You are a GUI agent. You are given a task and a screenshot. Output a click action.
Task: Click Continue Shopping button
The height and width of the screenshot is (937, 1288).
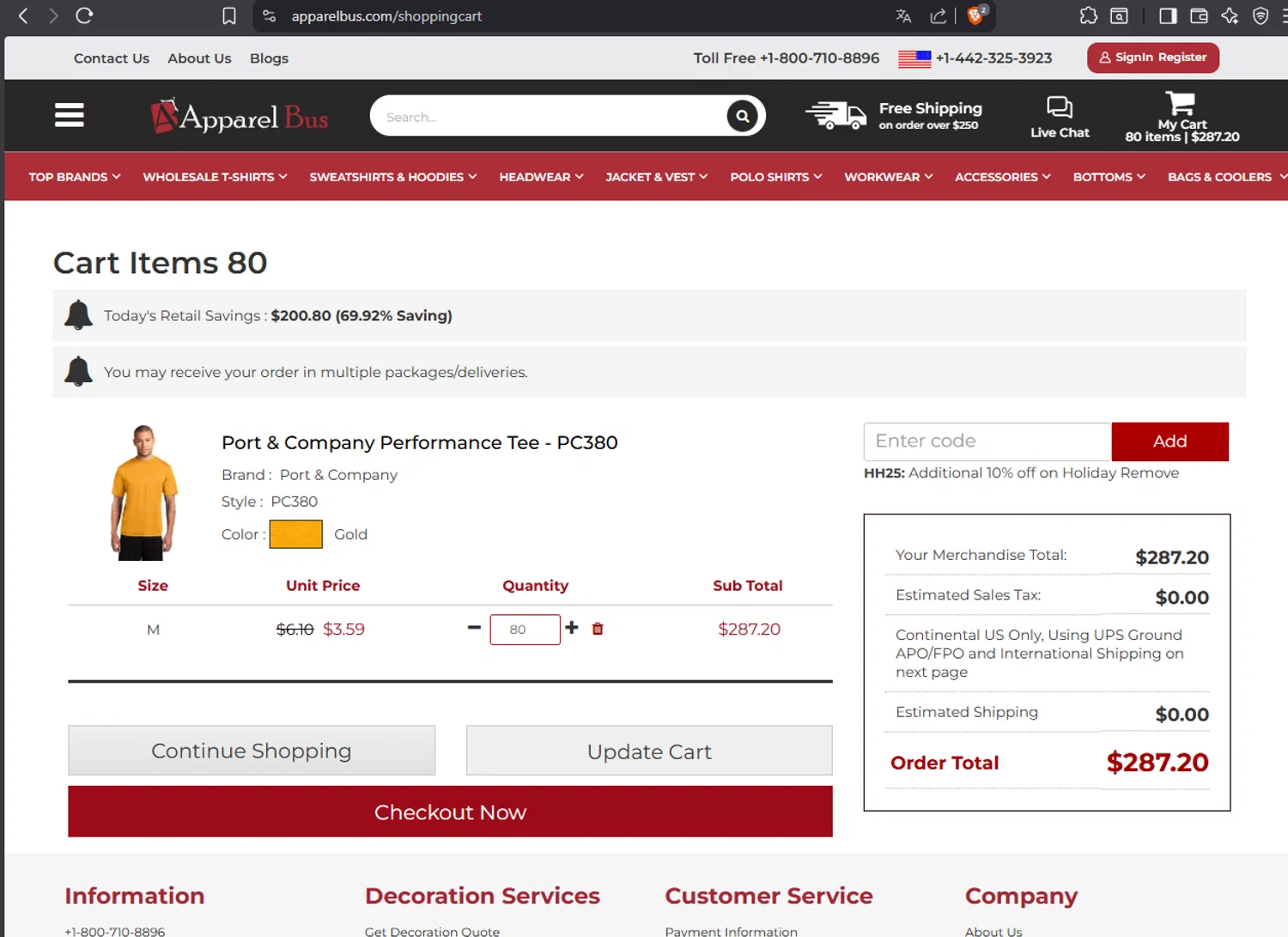(252, 751)
